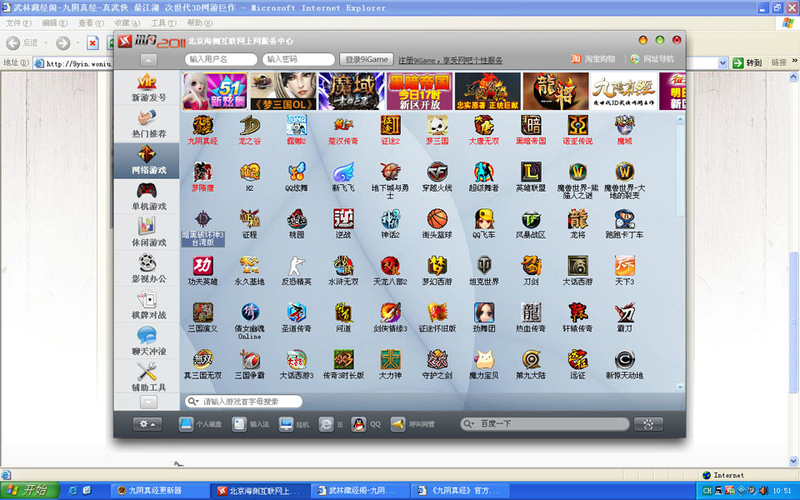Open the 梦三国OL banner ad

[x=283, y=91]
